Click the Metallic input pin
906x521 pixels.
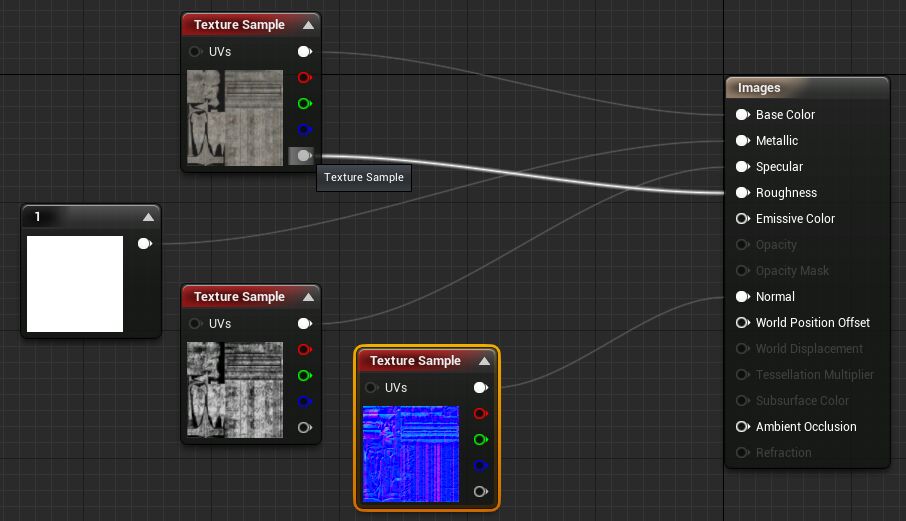pyautogui.click(x=742, y=141)
